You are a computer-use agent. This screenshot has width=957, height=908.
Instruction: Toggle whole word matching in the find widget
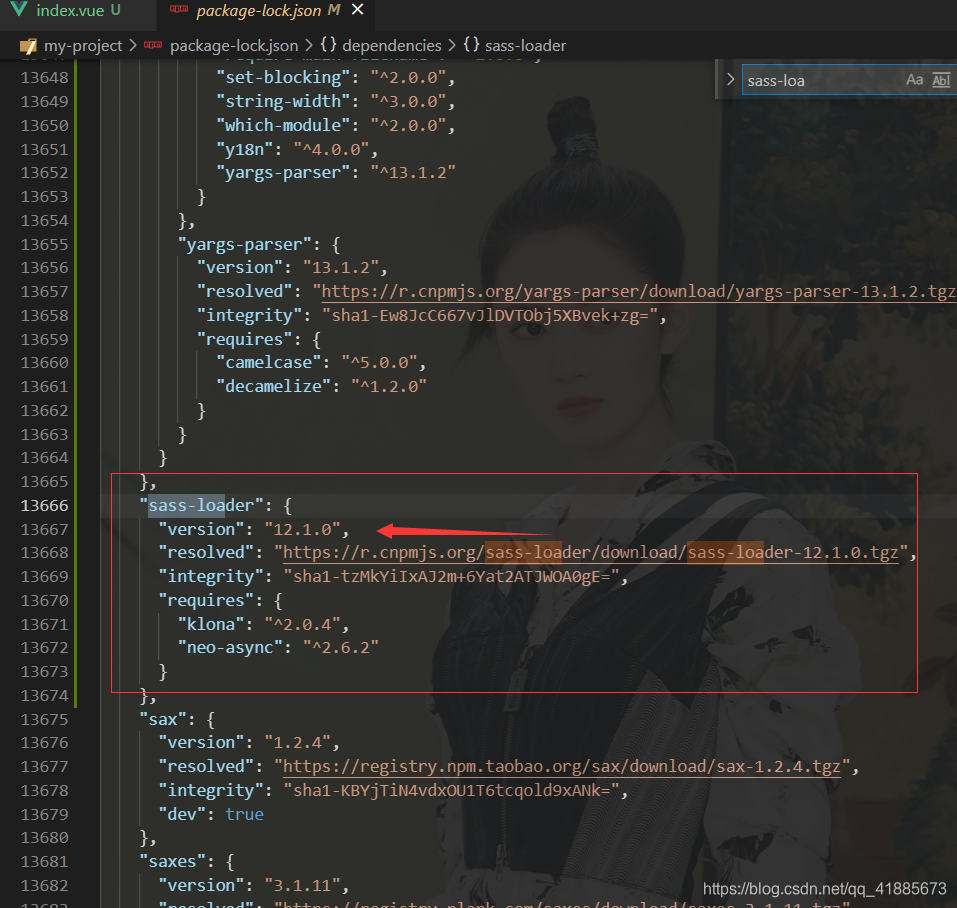(941, 79)
